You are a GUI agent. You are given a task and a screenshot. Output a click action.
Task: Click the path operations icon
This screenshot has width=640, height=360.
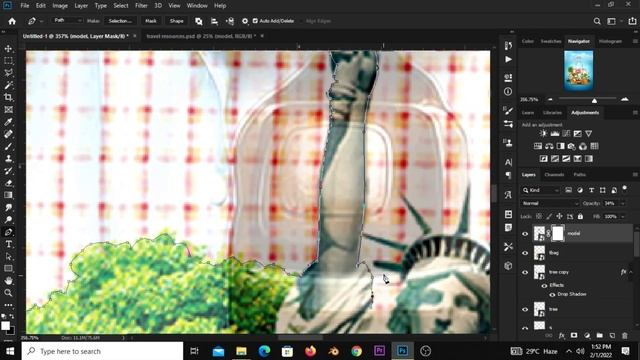[x=199, y=21]
